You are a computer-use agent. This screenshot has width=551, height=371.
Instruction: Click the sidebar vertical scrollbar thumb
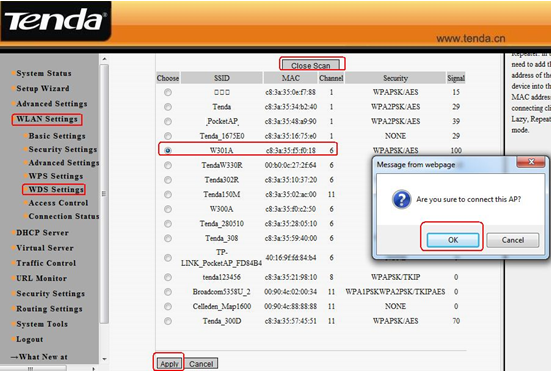point(104,194)
